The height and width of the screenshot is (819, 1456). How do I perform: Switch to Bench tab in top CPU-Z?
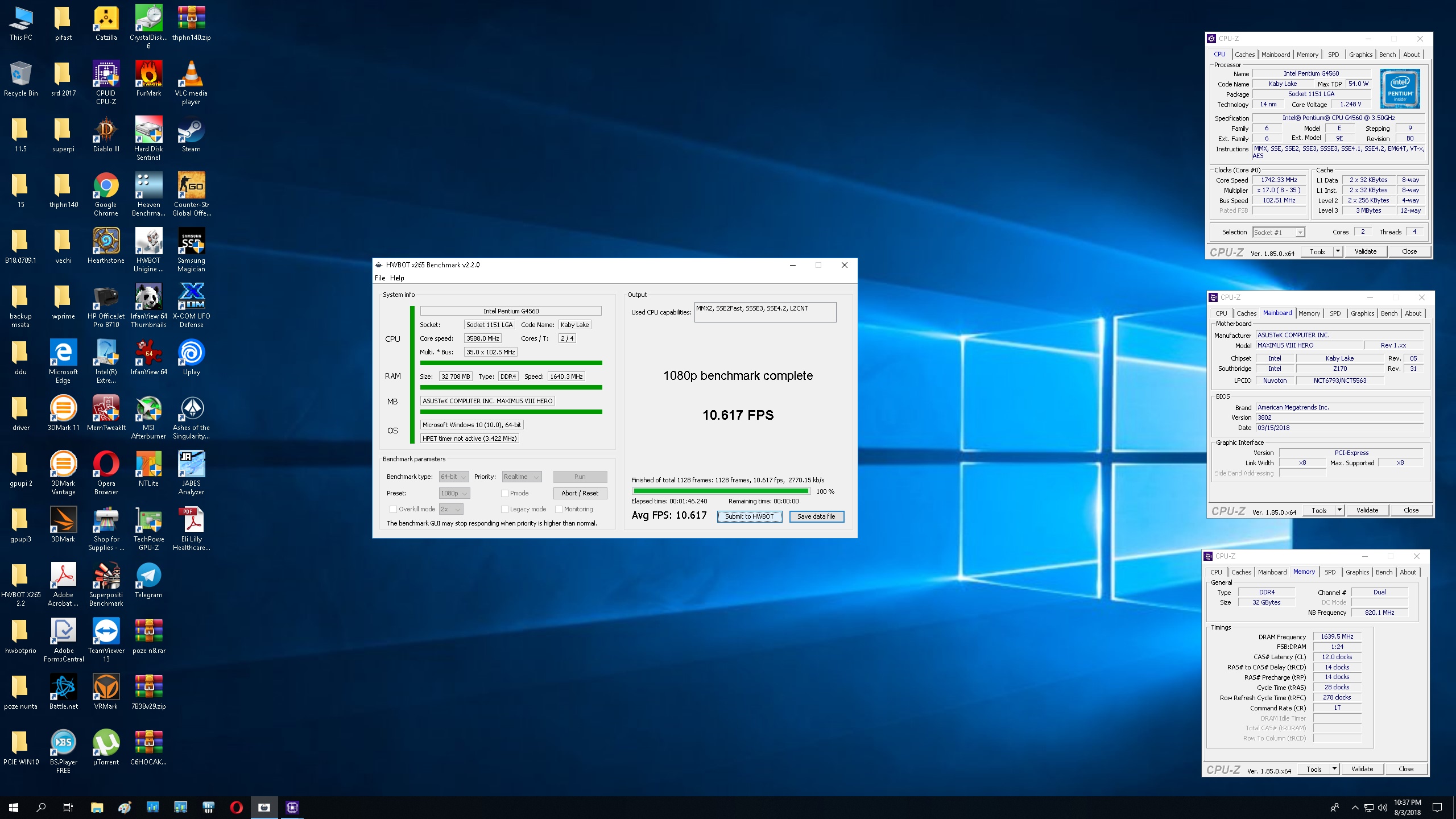[x=1387, y=55]
